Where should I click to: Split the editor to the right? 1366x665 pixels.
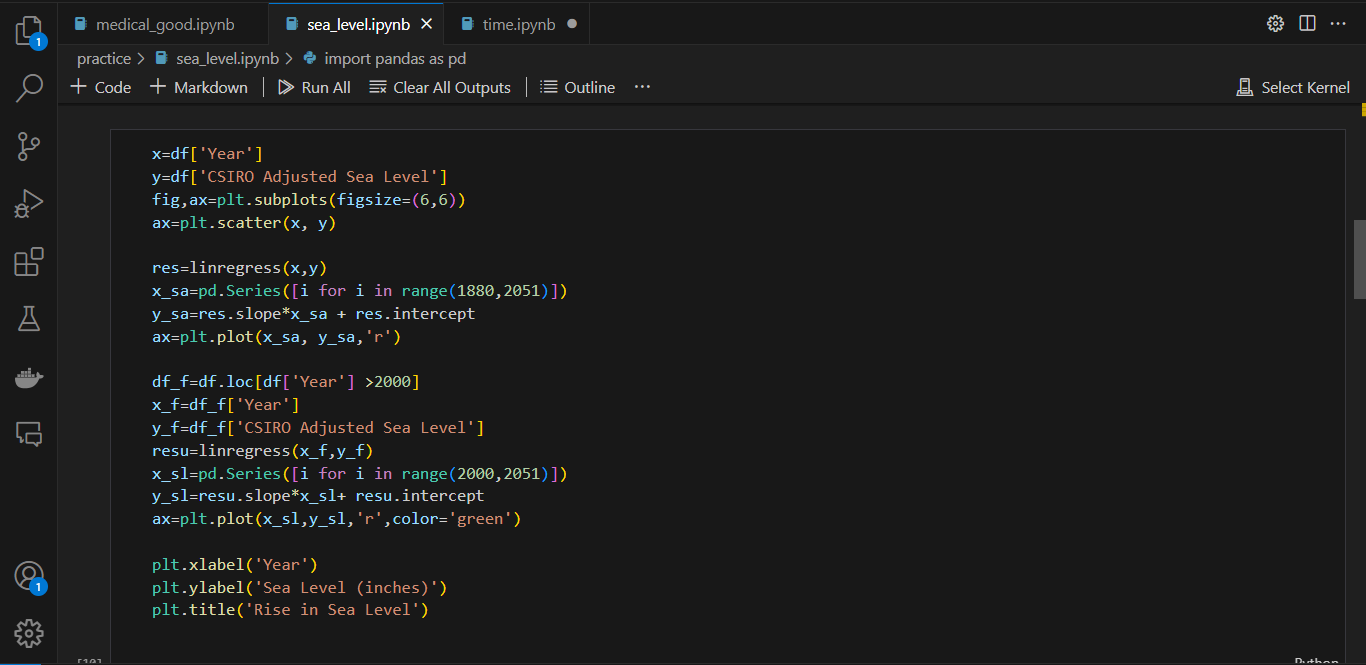(1307, 24)
